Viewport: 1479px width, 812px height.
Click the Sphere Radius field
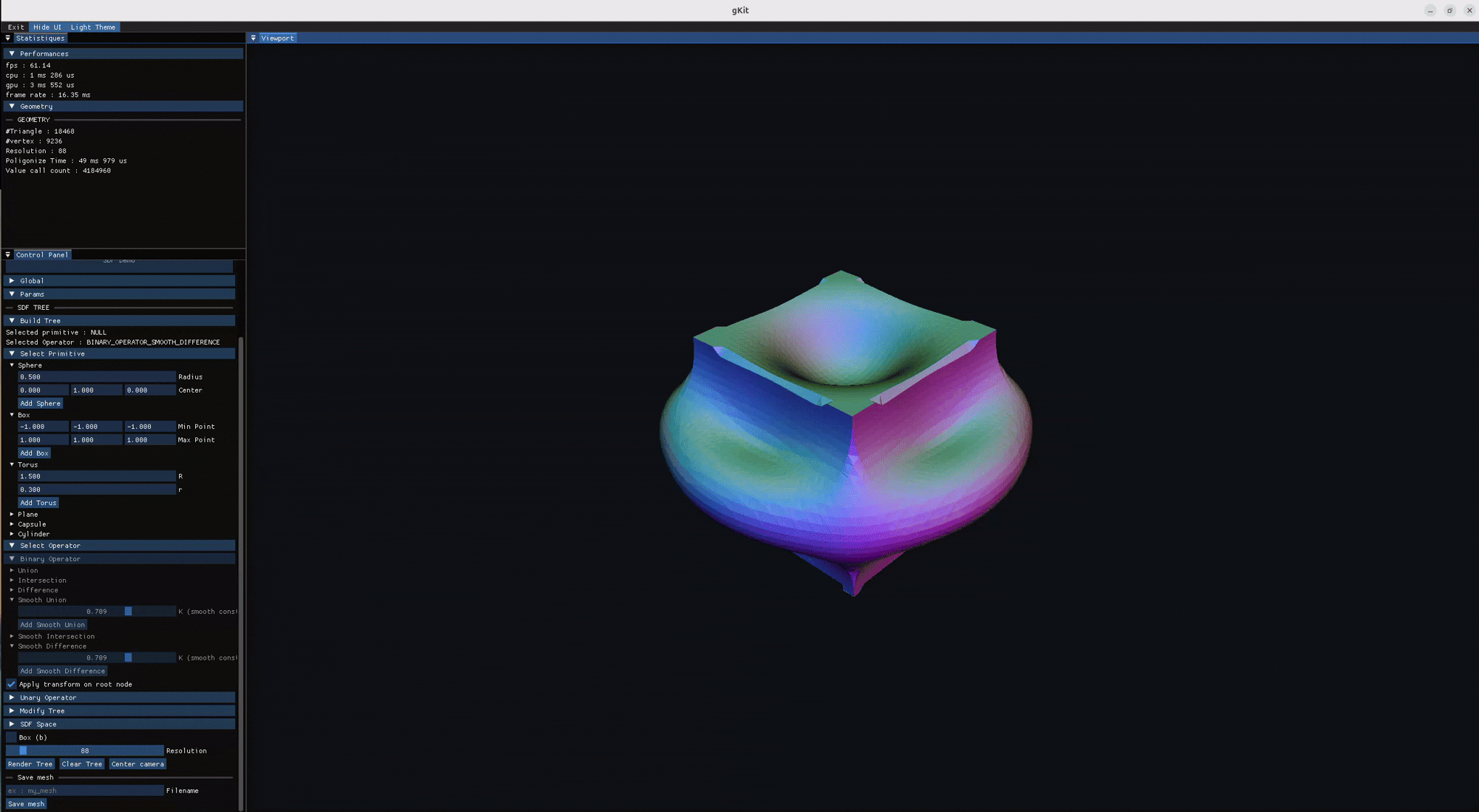97,377
